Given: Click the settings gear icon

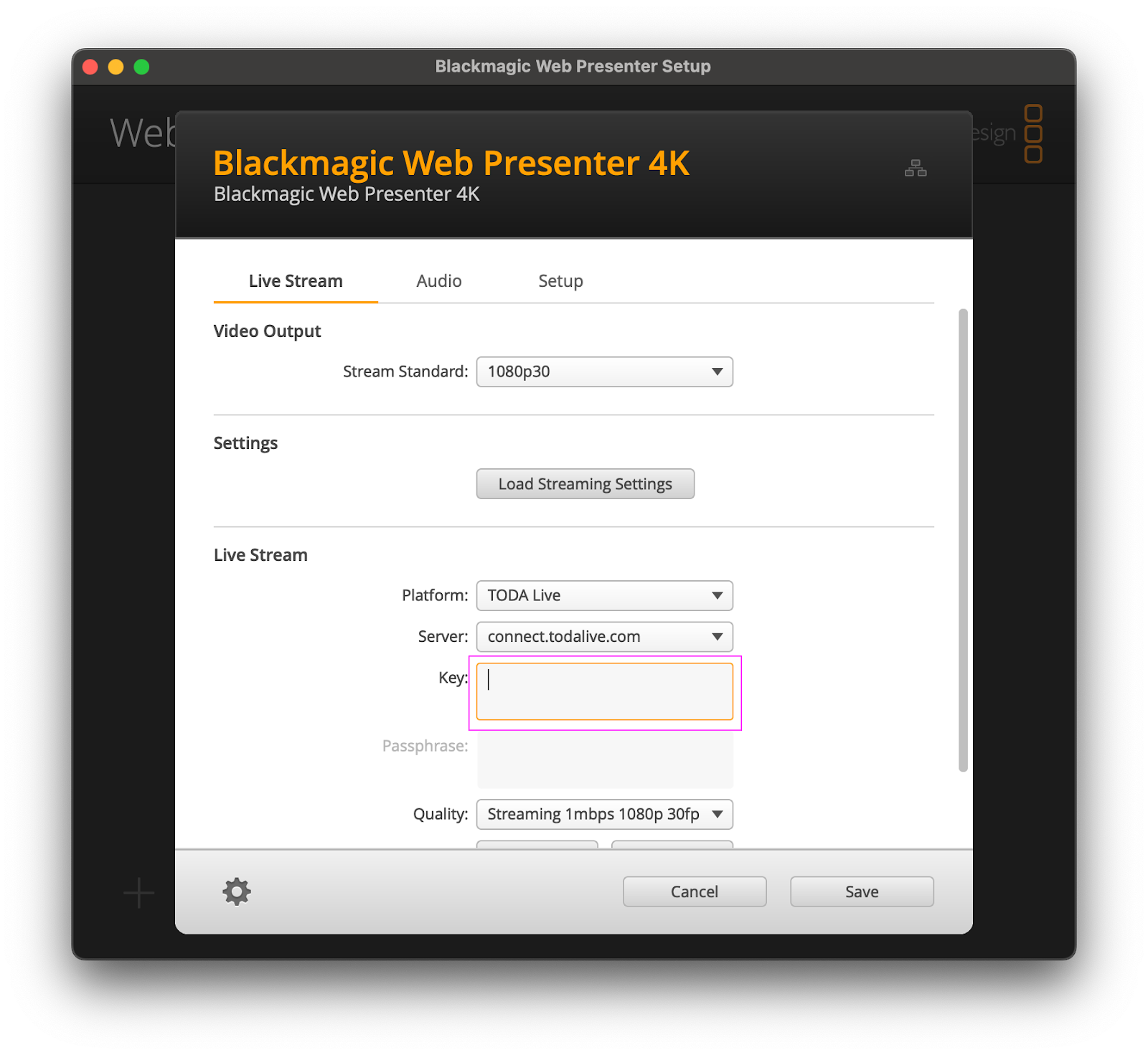Looking at the screenshot, I should (x=237, y=891).
